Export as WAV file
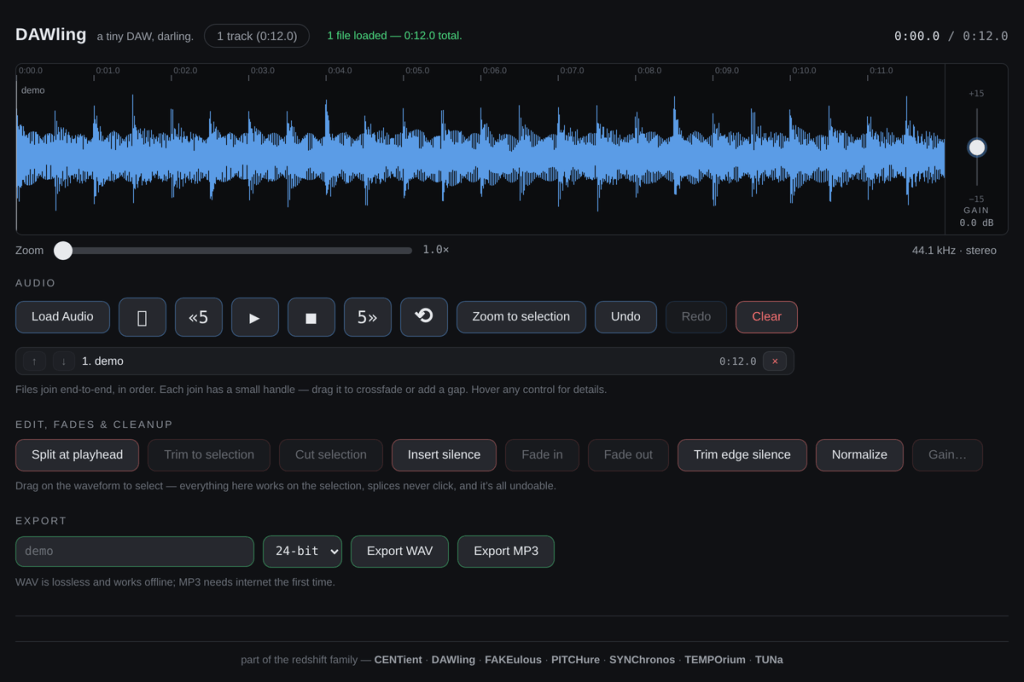This screenshot has width=1024, height=682. (x=400, y=551)
